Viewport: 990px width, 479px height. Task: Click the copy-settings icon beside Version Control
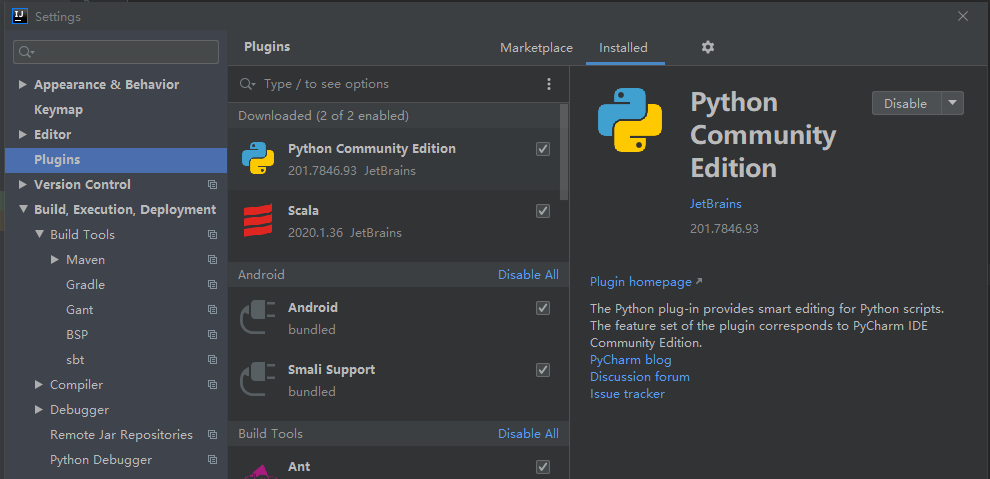tap(212, 185)
